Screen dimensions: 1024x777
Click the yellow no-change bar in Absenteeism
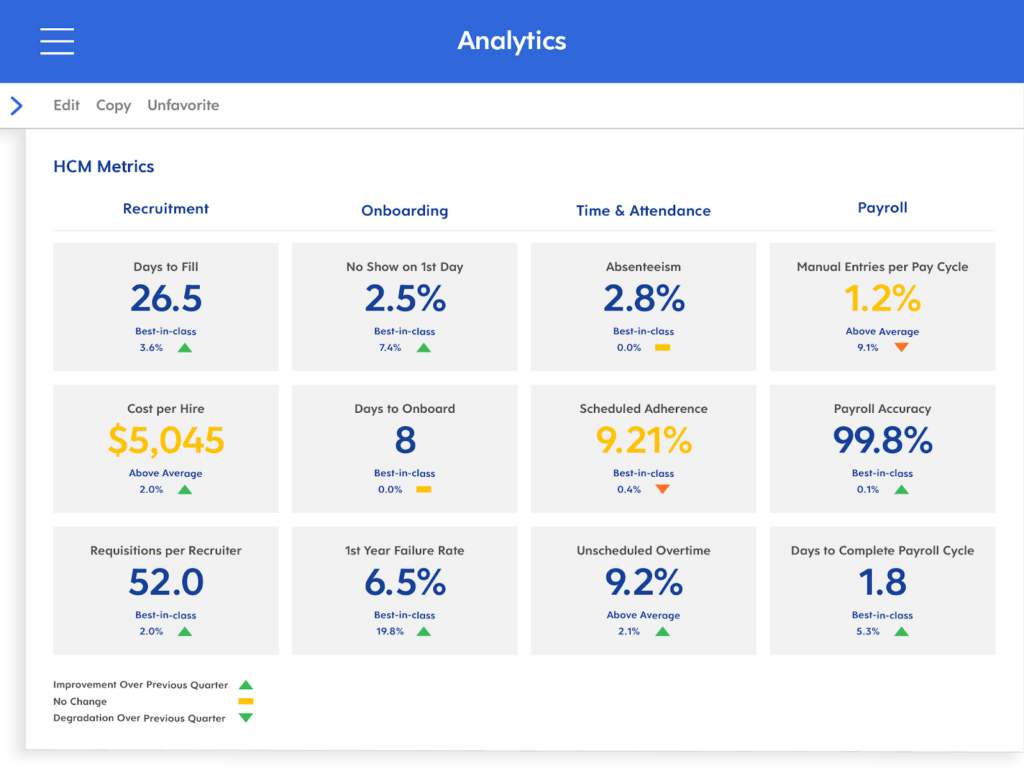662,348
